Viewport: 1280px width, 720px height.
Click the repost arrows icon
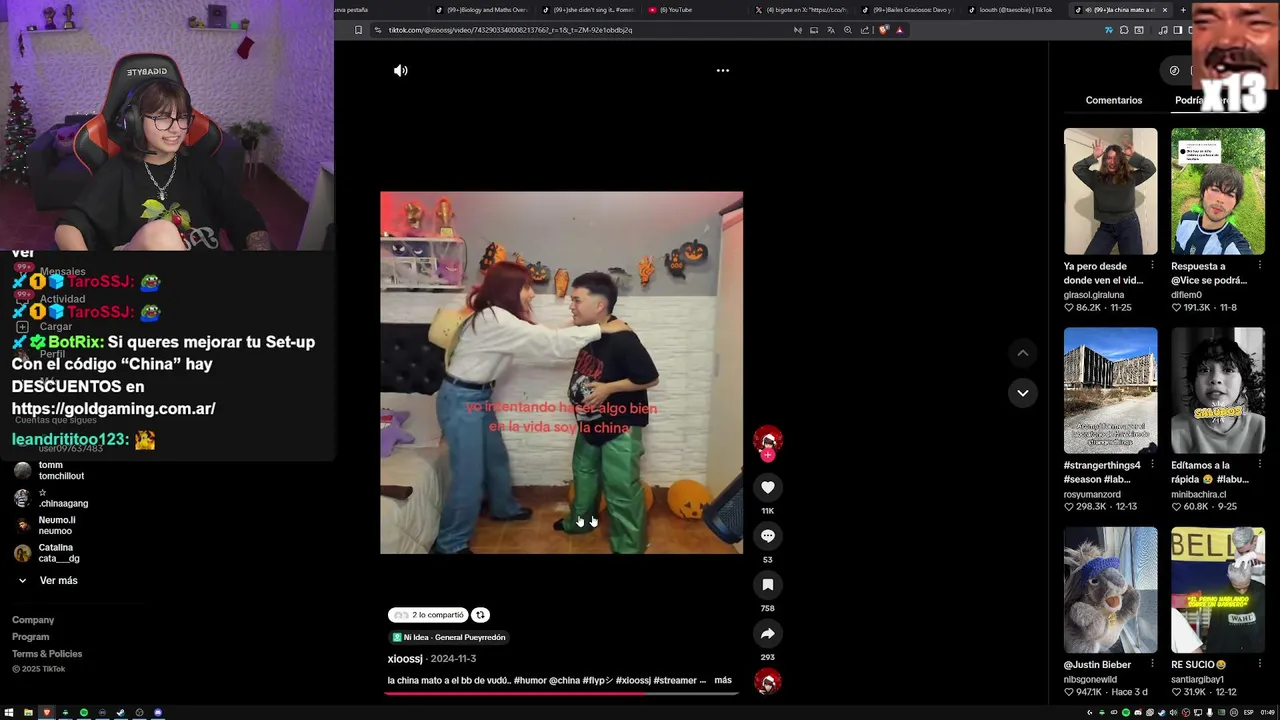[x=480, y=615]
